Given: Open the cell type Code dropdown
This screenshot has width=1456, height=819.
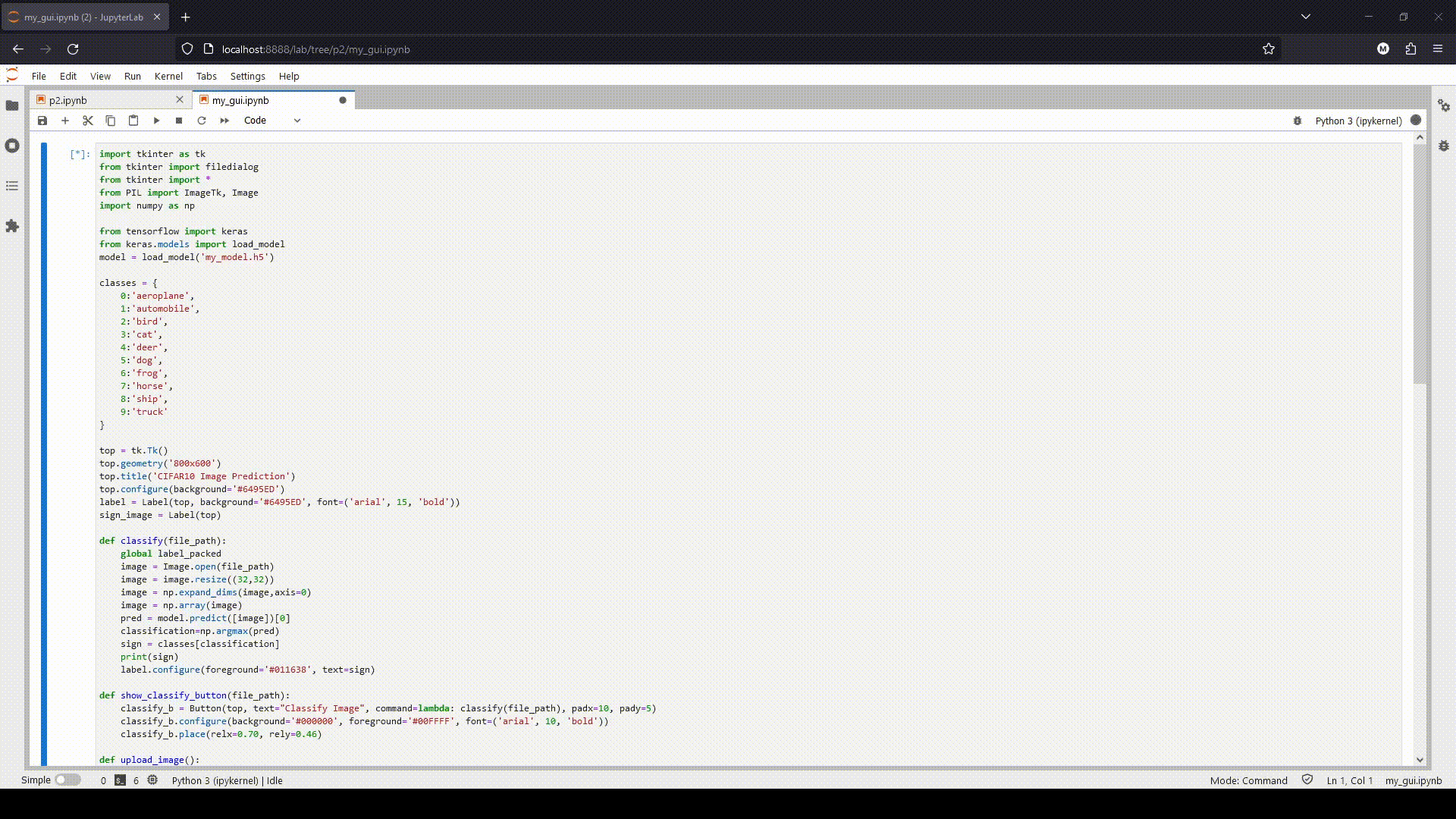Looking at the screenshot, I should point(272,121).
